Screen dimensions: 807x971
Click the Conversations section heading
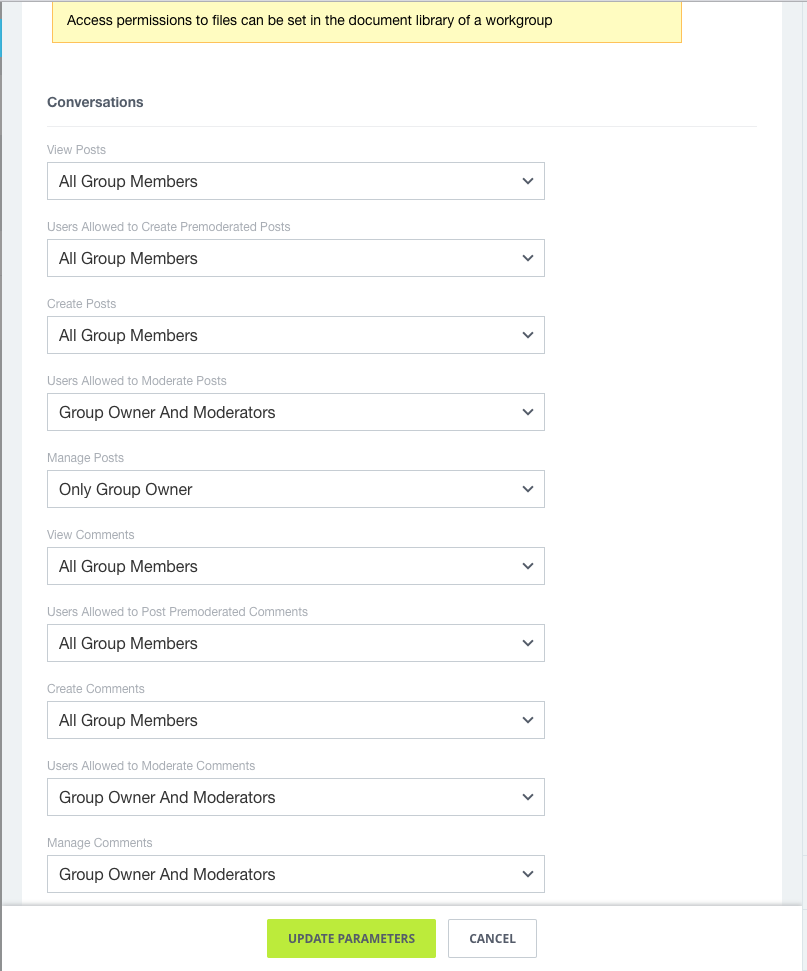95,102
